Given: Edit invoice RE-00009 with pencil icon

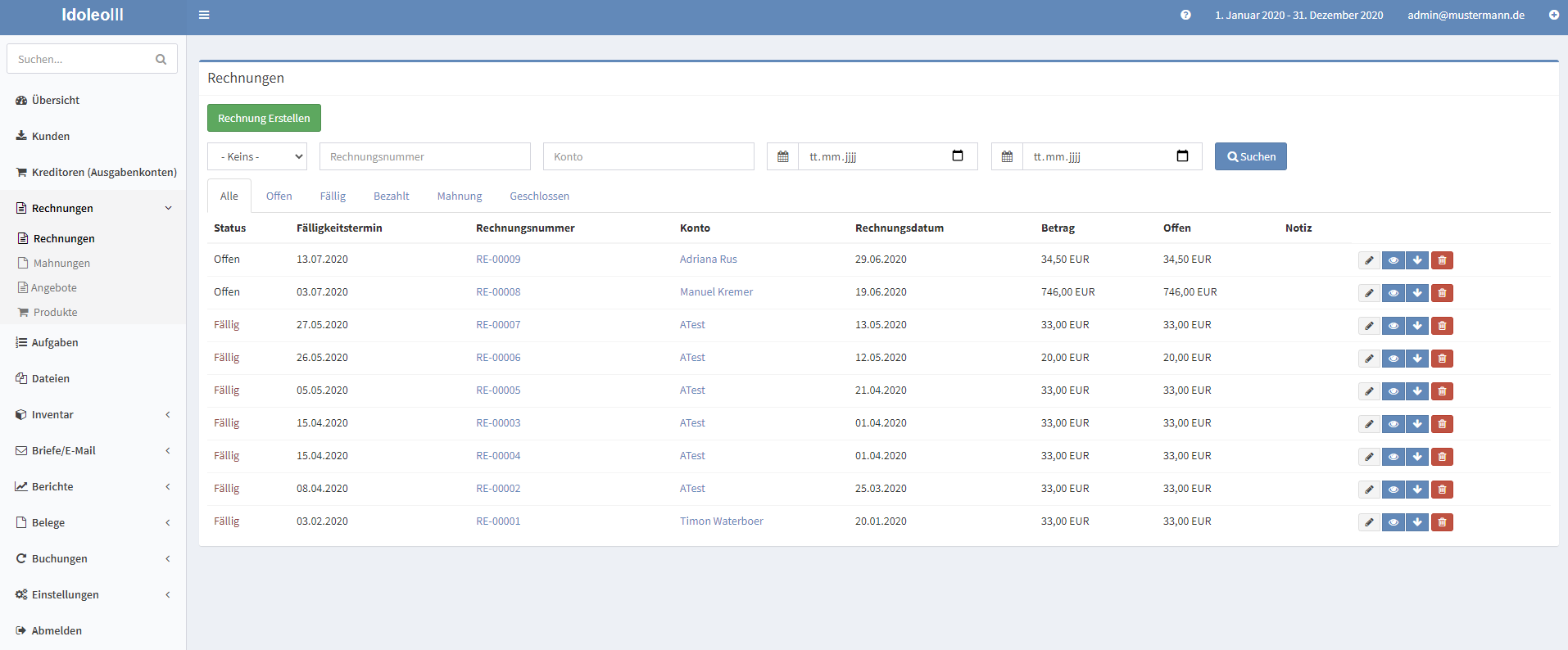Looking at the screenshot, I should click(1369, 260).
